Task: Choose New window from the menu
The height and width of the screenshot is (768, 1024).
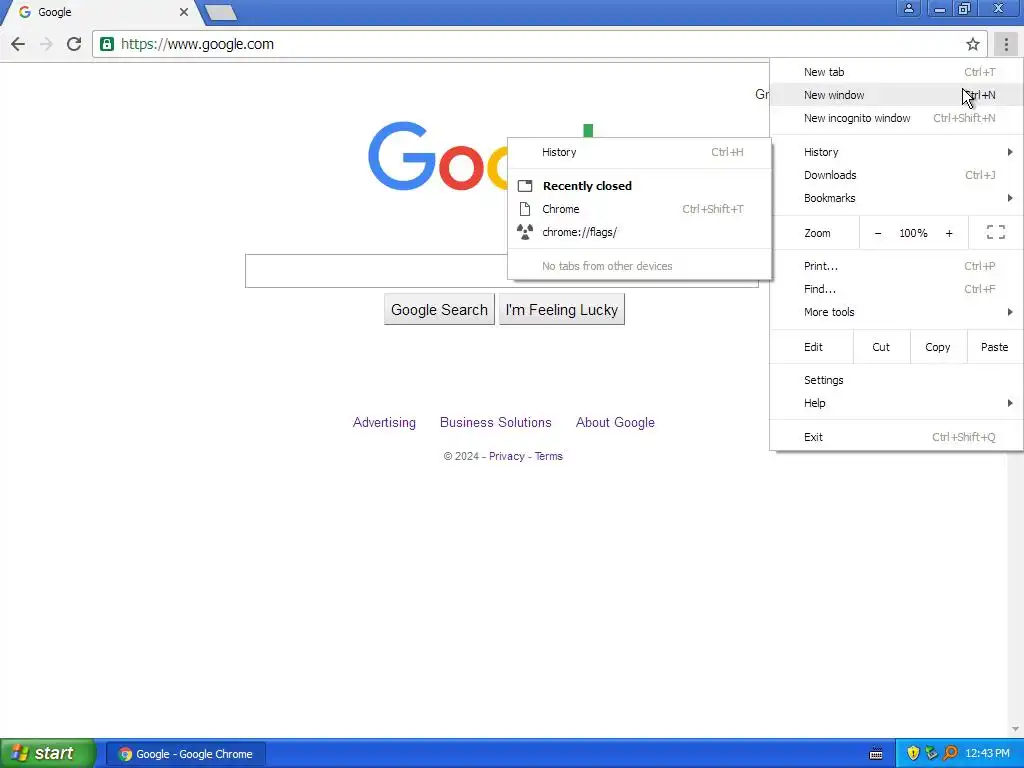Action: pos(896,95)
